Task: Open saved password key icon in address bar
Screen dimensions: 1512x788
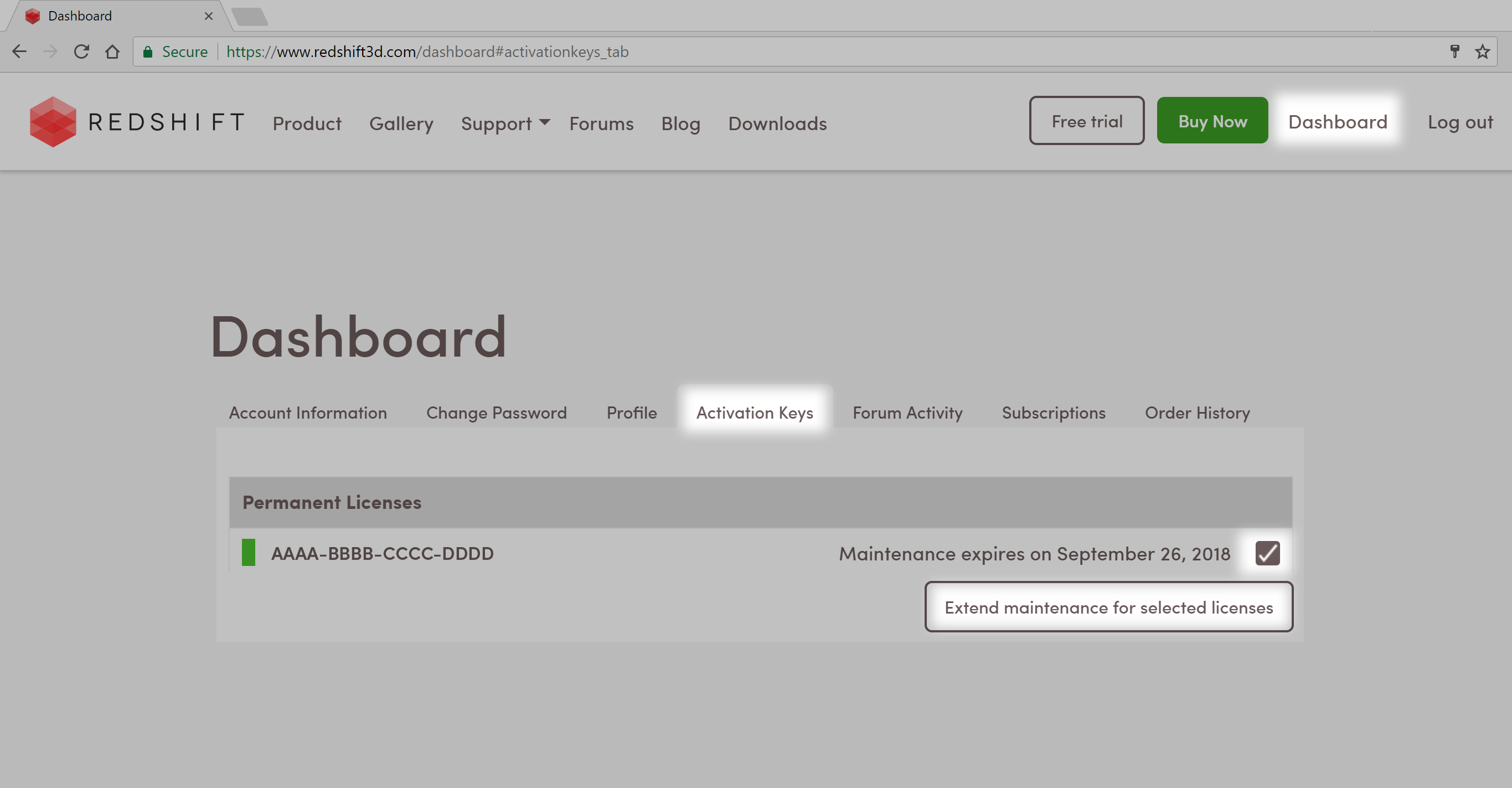Action: click(1454, 51)
